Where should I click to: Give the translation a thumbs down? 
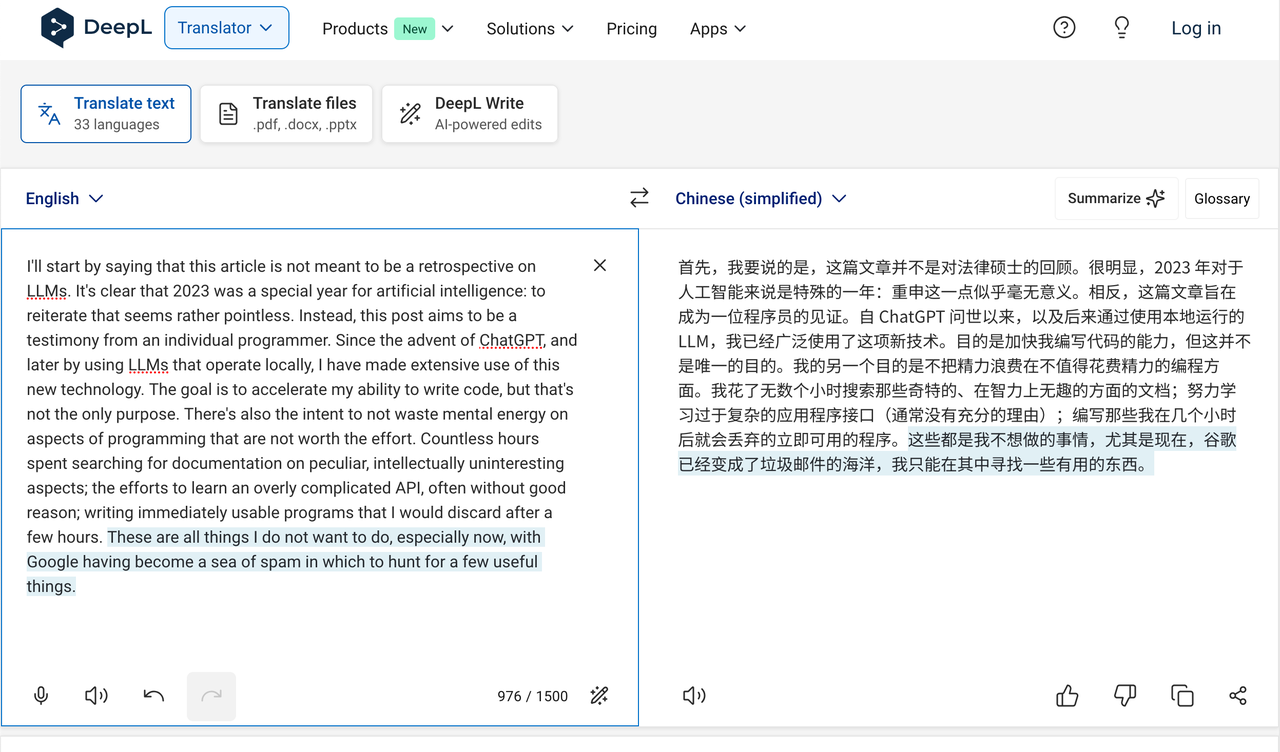1125,696
